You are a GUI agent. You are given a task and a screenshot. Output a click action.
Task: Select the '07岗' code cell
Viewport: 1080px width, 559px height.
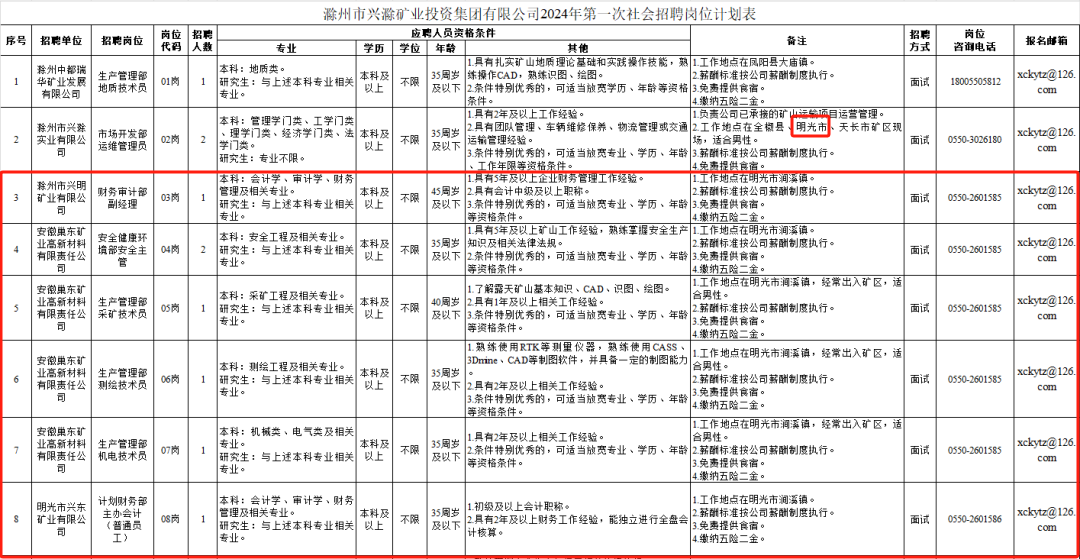coord(170,451)
